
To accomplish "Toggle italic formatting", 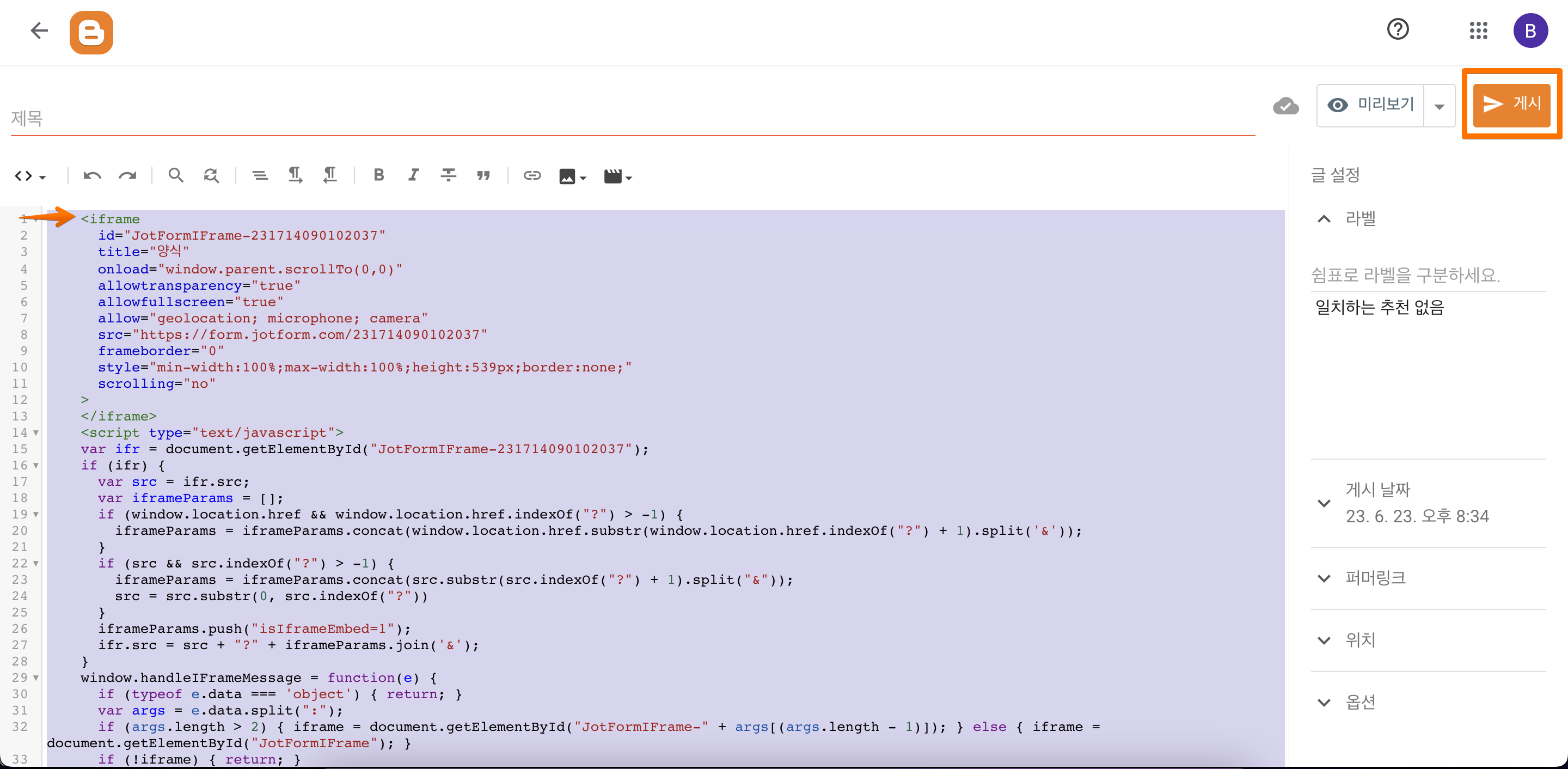I will 413,176.
